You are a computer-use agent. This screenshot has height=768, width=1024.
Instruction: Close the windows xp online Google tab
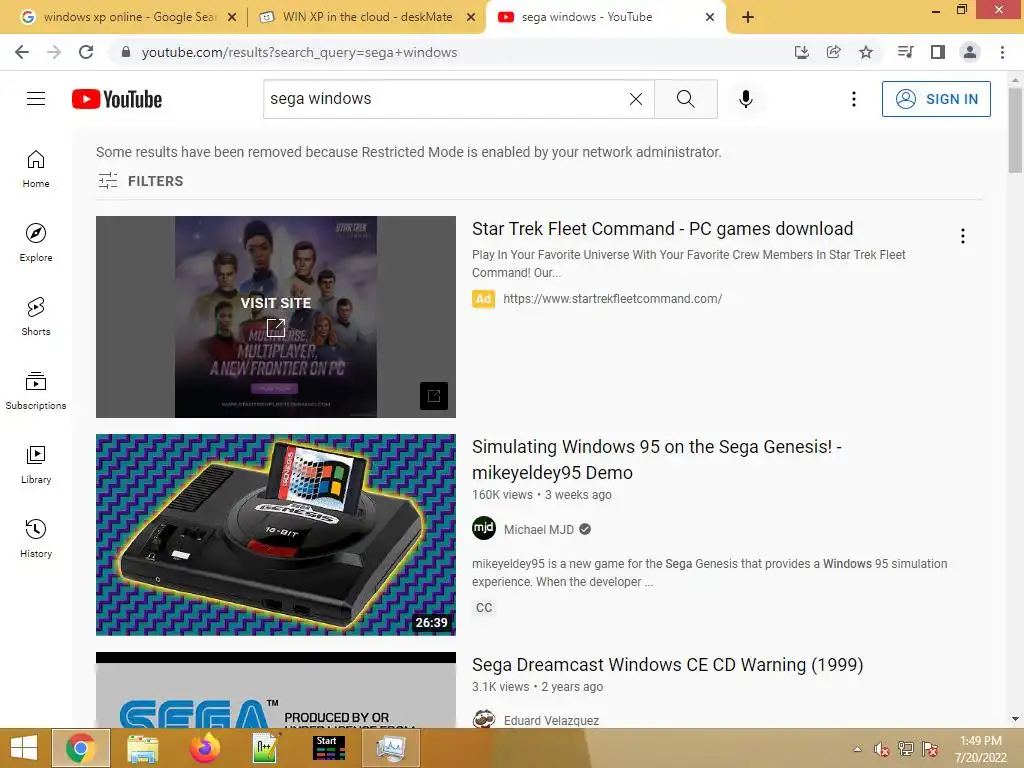(232, 18)
